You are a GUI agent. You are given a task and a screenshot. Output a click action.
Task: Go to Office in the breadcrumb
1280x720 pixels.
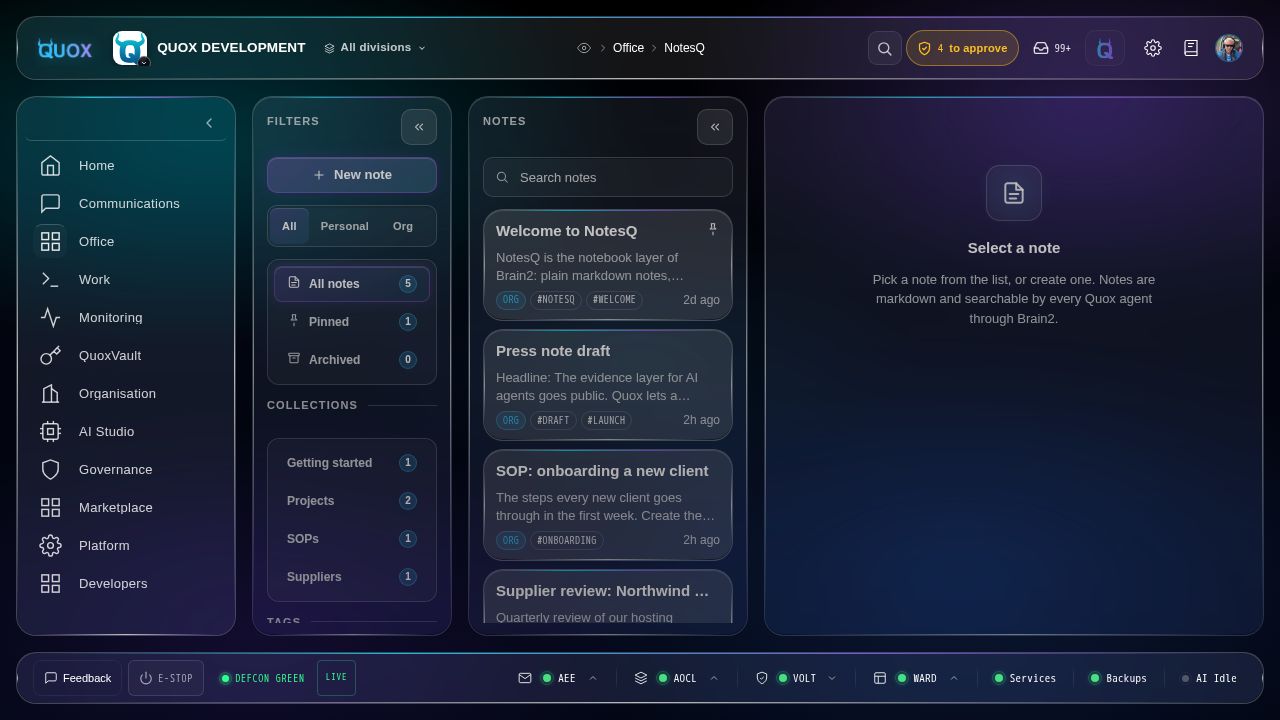pyautogui.click(x=628, y=48)
